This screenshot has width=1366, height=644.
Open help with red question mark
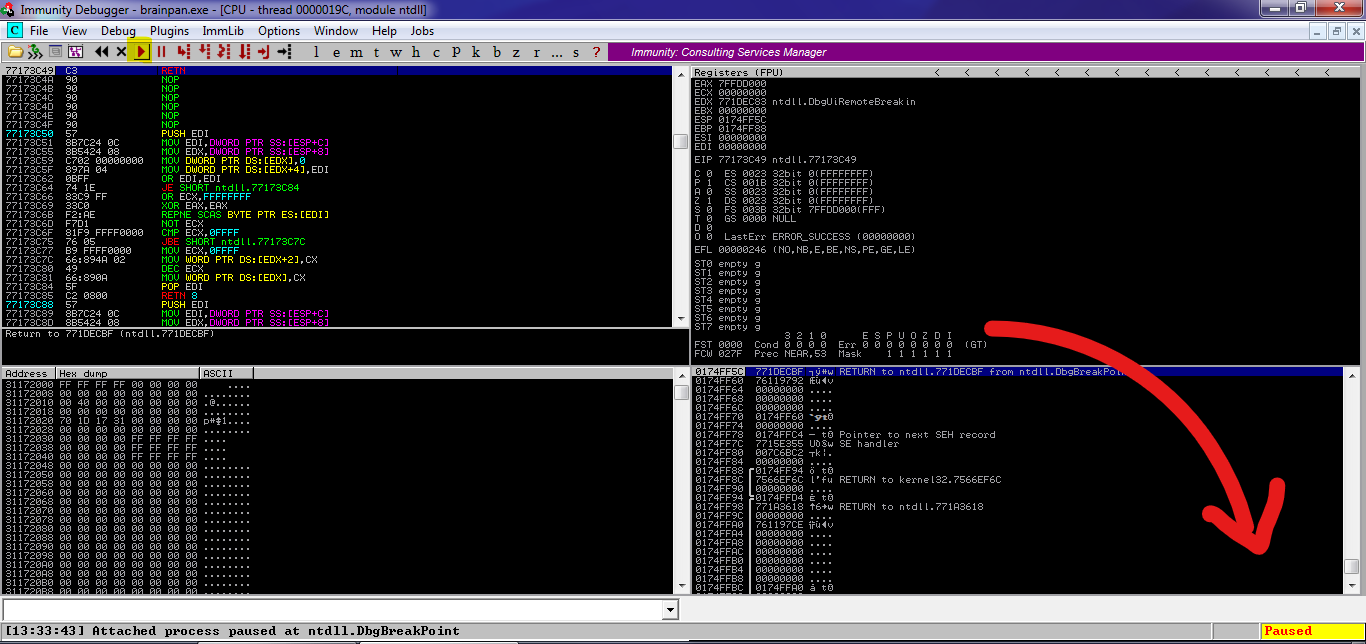[596, 51]
